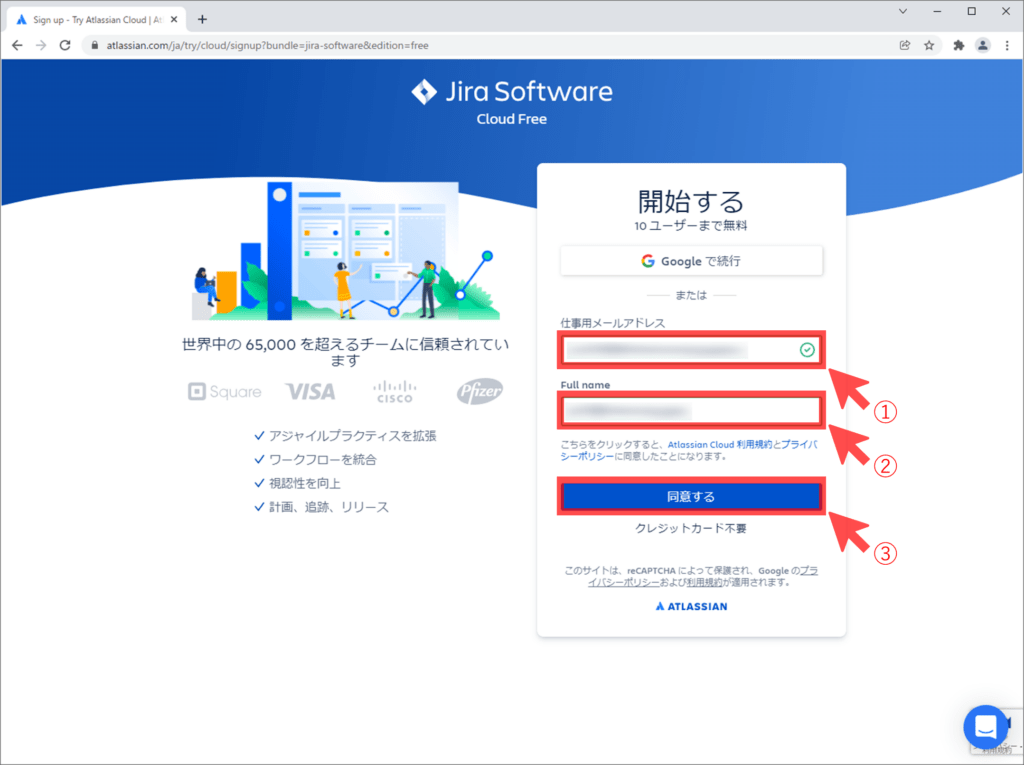Close the Sign up tab
Screen dimensions: 1024x765
point(175,19)
